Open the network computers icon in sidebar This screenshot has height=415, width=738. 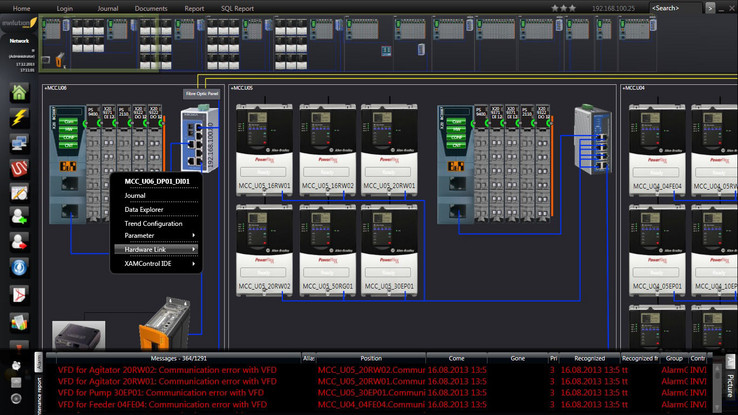coord(18,143)
